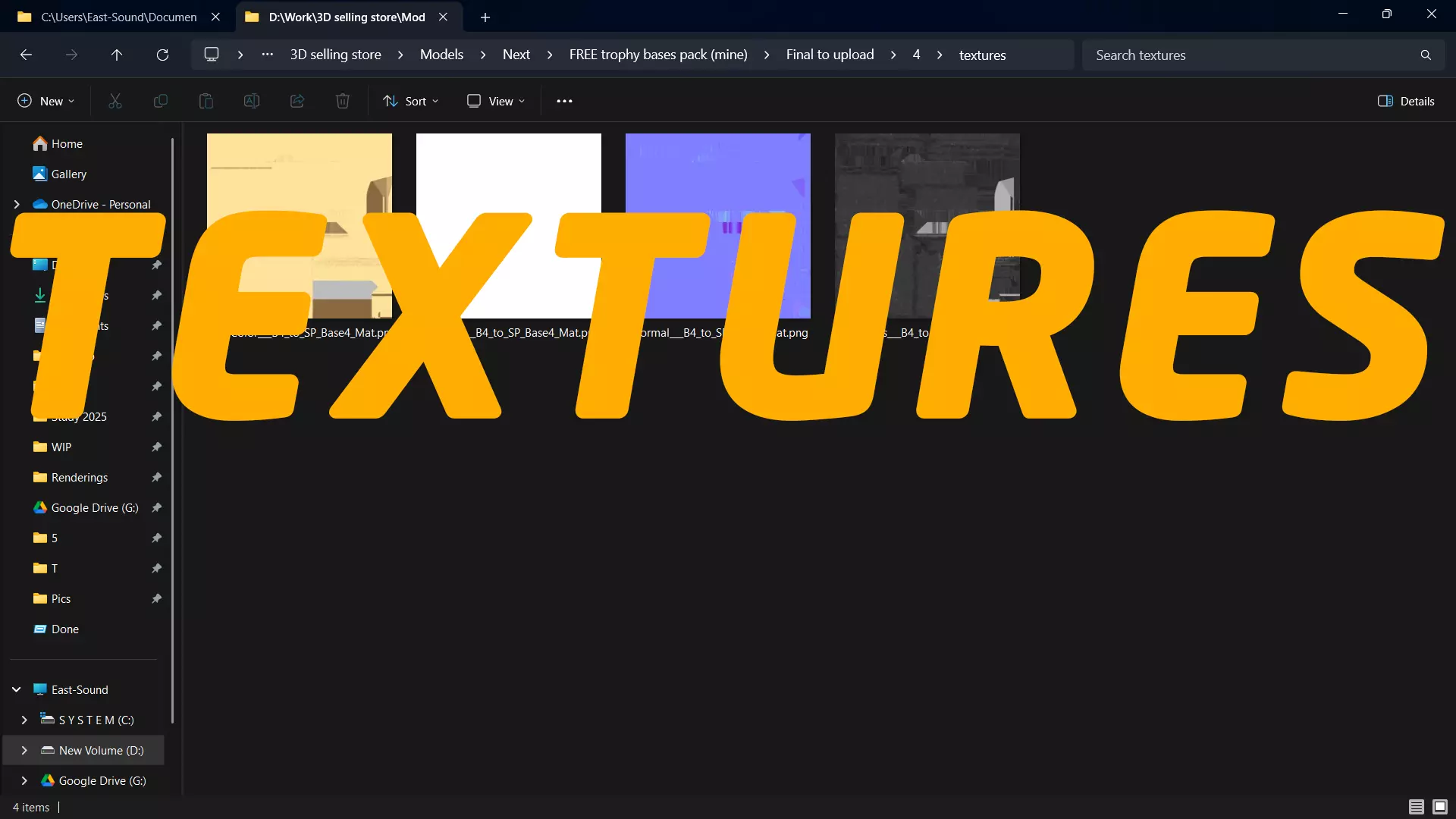
Task: Click the Rename icon in toolbar
Action: [251, 101]
